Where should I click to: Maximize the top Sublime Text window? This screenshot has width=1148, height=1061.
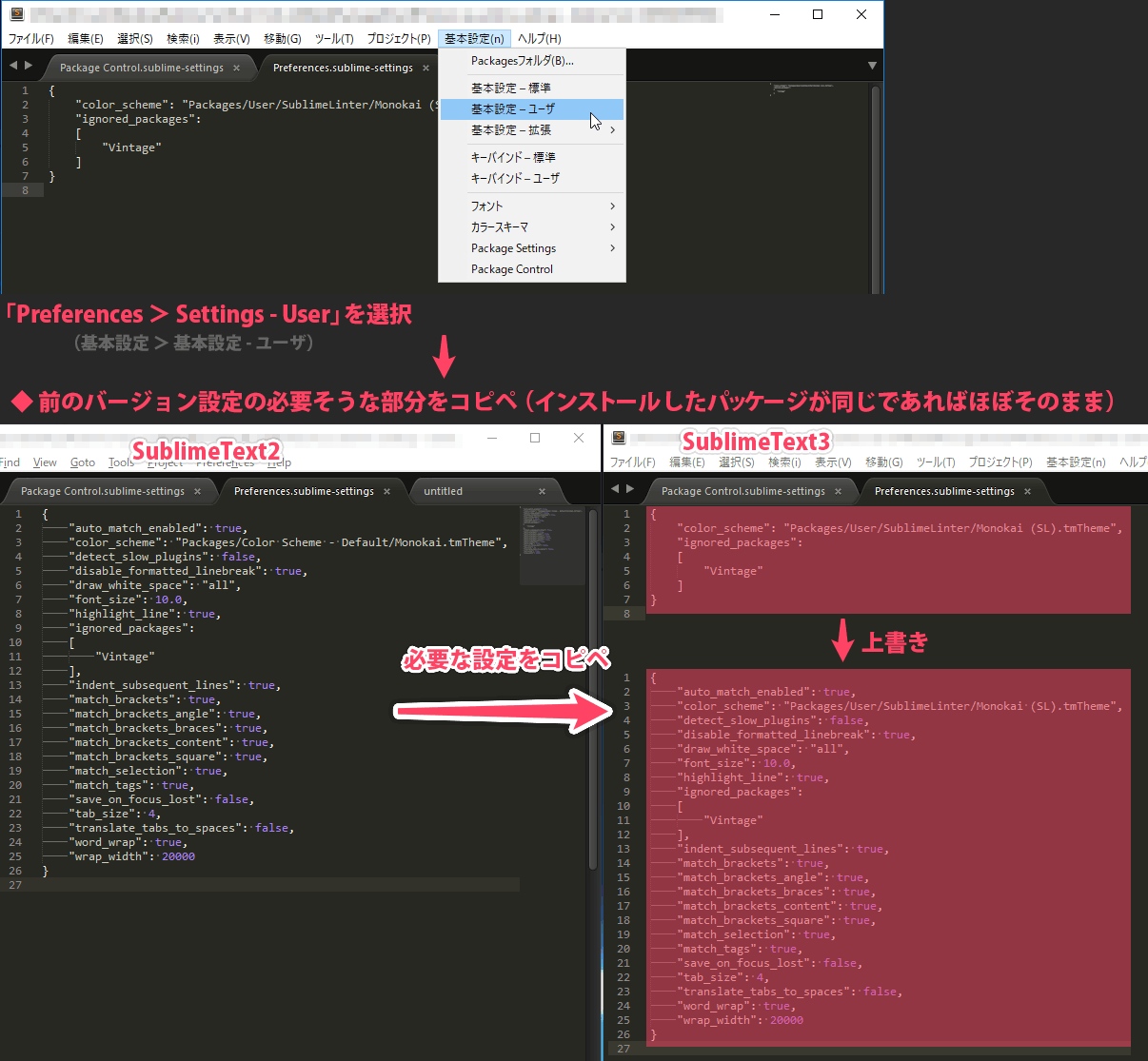(818, 14)
